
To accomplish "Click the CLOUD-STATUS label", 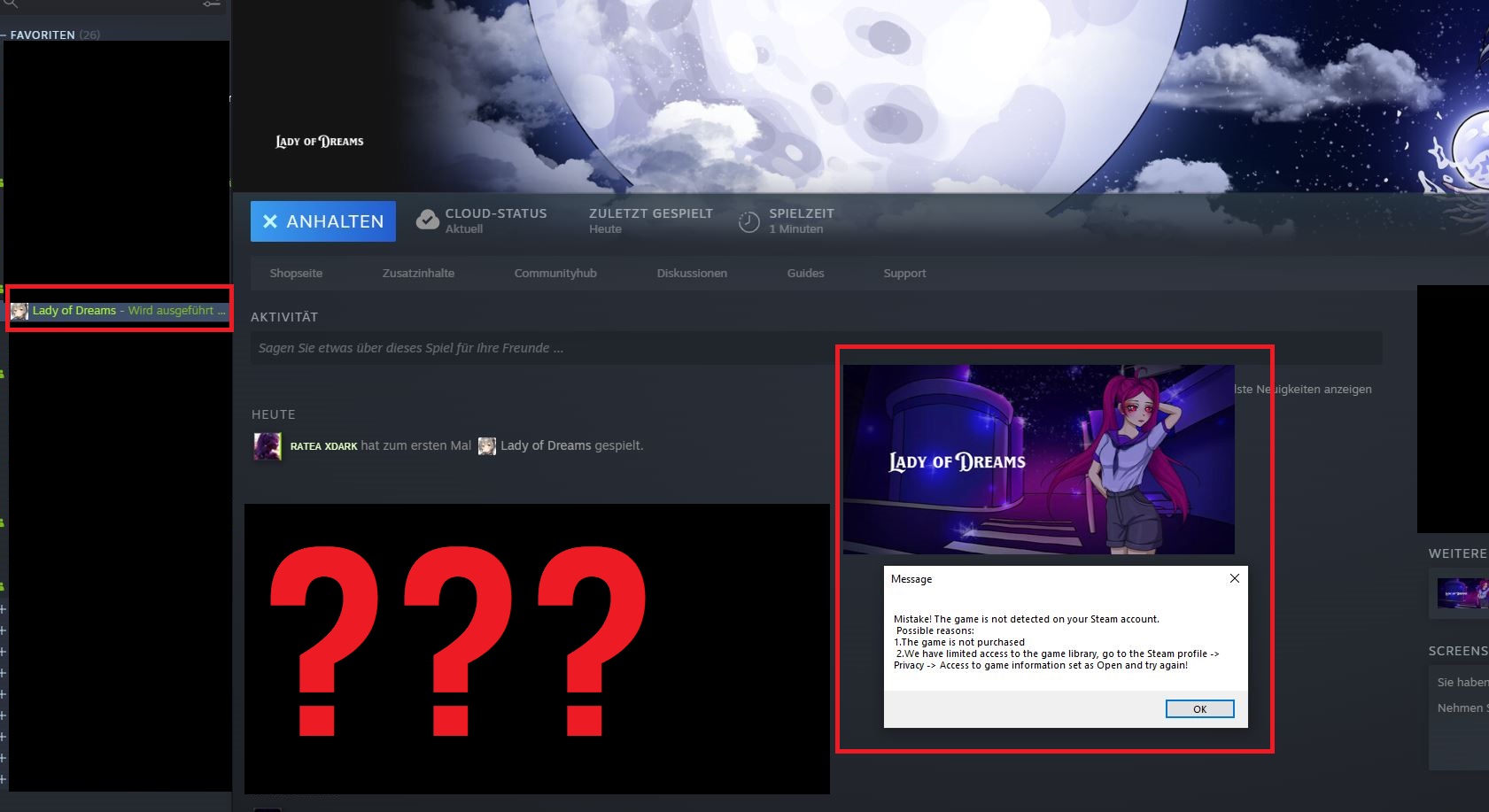I will pos(496,213).
